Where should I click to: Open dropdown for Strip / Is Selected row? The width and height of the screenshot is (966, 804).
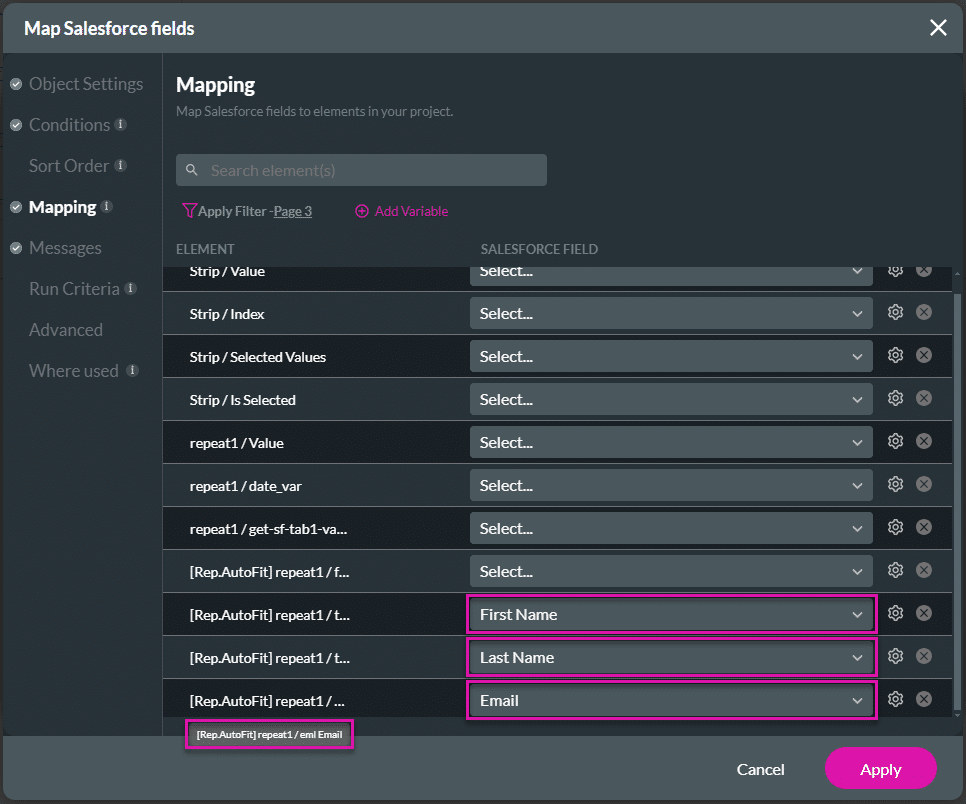coord(671,400)
